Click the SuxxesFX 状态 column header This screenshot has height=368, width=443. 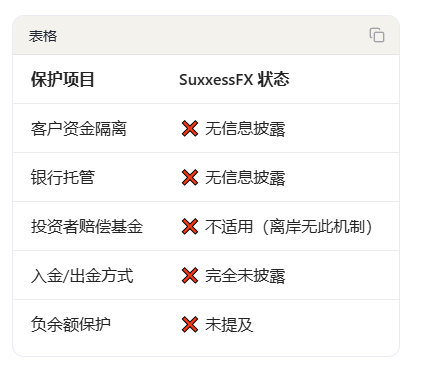pyautogui.click(x=234, y=80)
